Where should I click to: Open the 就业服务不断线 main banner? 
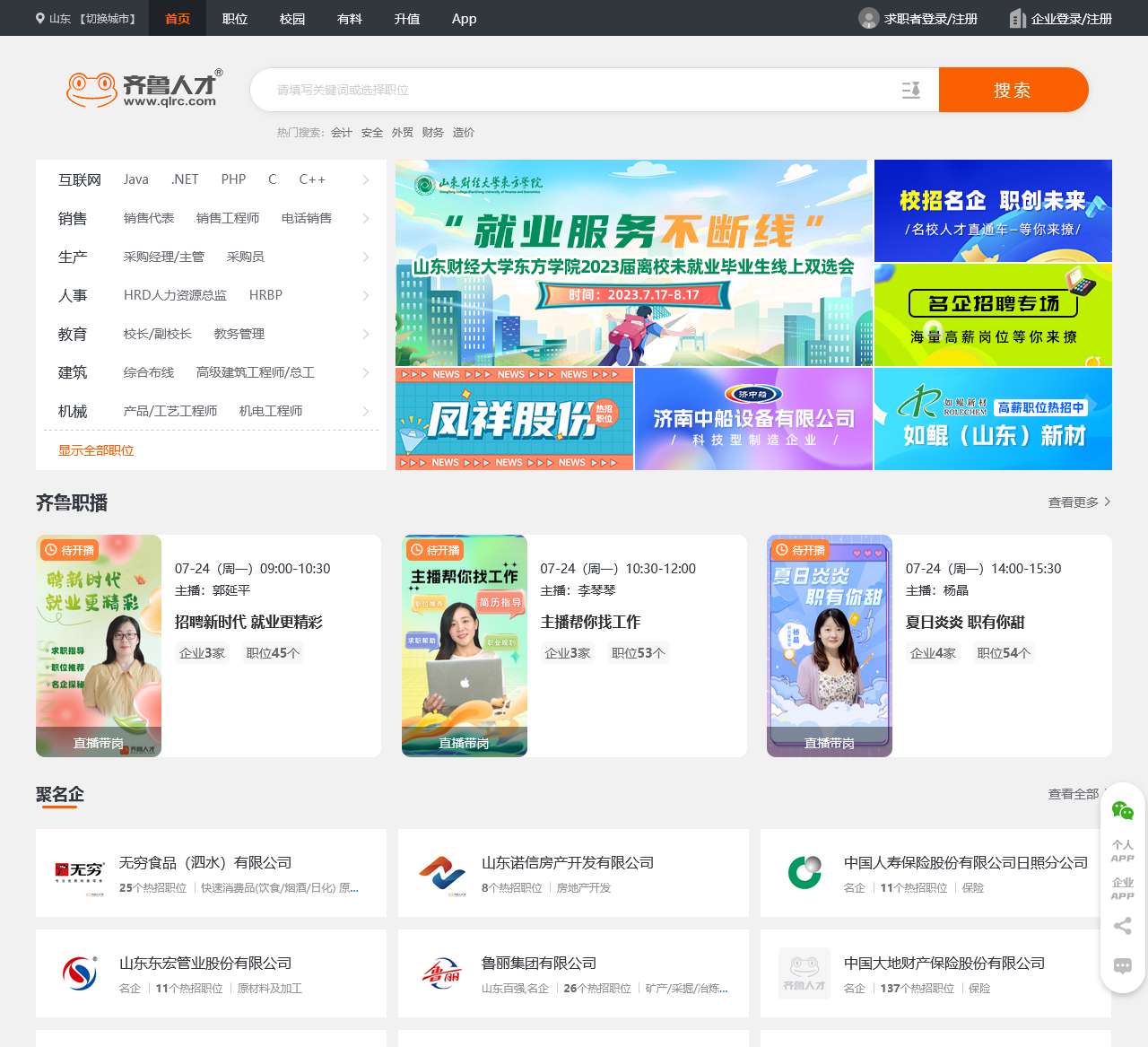click(x=634, y=263)
